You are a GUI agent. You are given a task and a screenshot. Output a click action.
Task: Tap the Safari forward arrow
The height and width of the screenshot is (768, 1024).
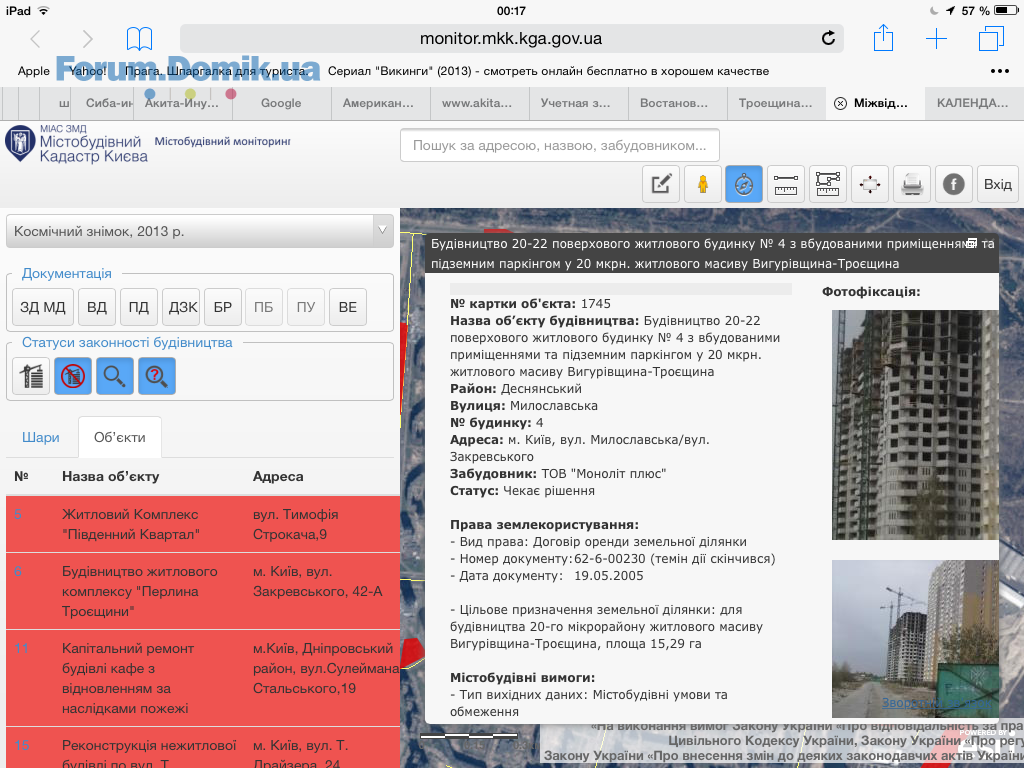coord(88,39)
